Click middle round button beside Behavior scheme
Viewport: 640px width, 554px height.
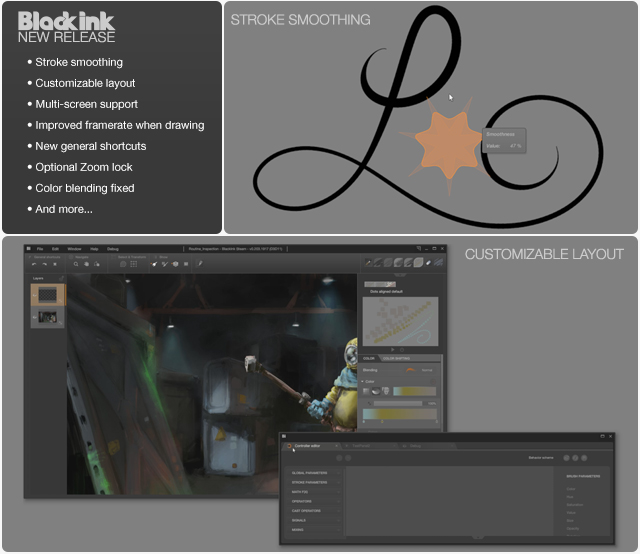coord(575,458)
